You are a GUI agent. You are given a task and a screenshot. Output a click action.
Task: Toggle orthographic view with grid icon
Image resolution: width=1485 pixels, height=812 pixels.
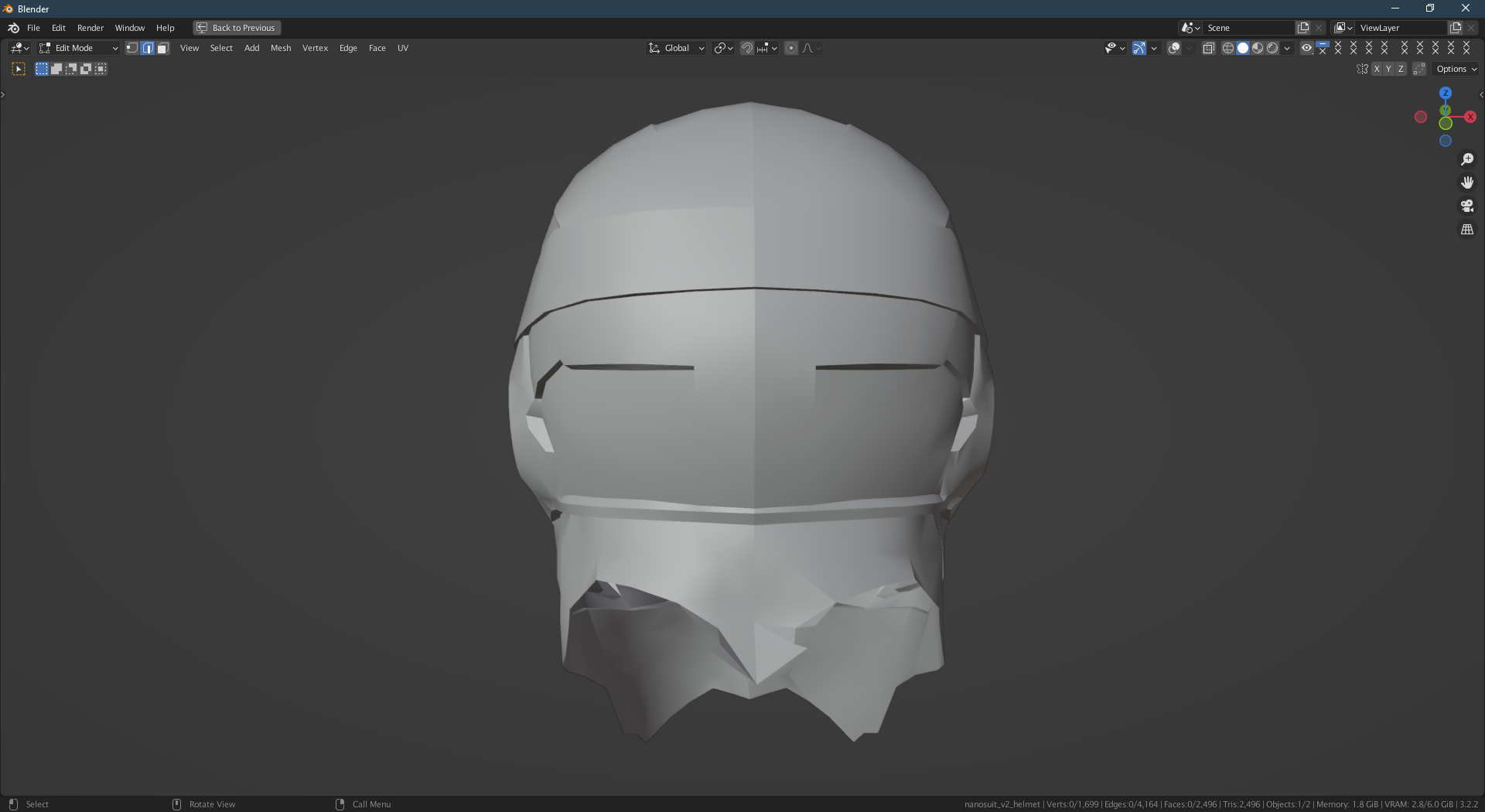[x=1466, y=229]
